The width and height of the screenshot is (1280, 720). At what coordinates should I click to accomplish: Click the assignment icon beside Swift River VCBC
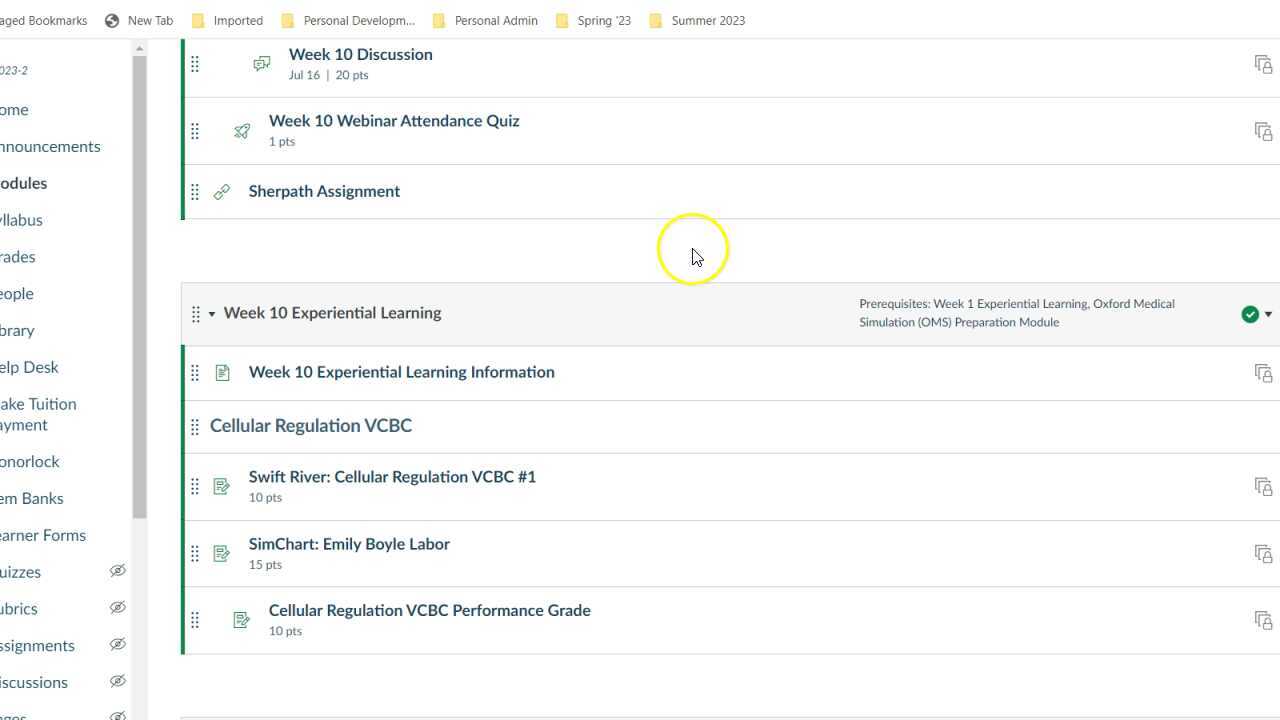[x=222, y=487]
